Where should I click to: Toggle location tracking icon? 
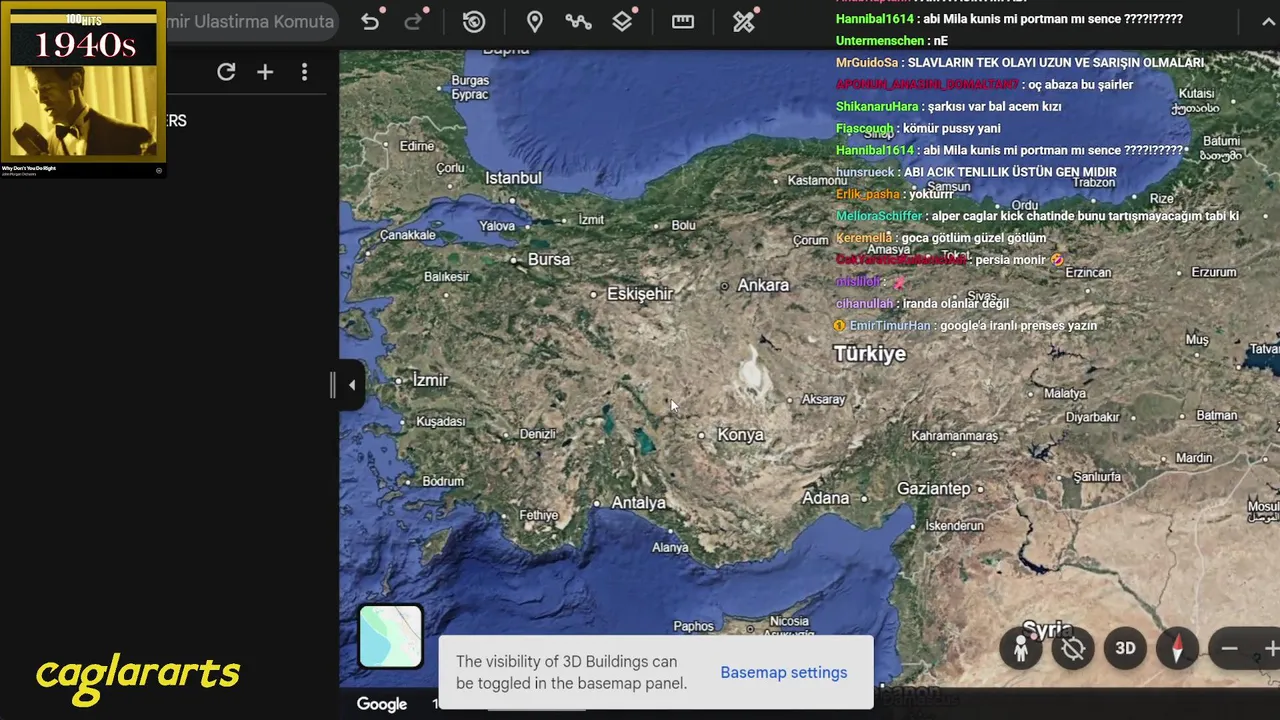pos(1073,648)
